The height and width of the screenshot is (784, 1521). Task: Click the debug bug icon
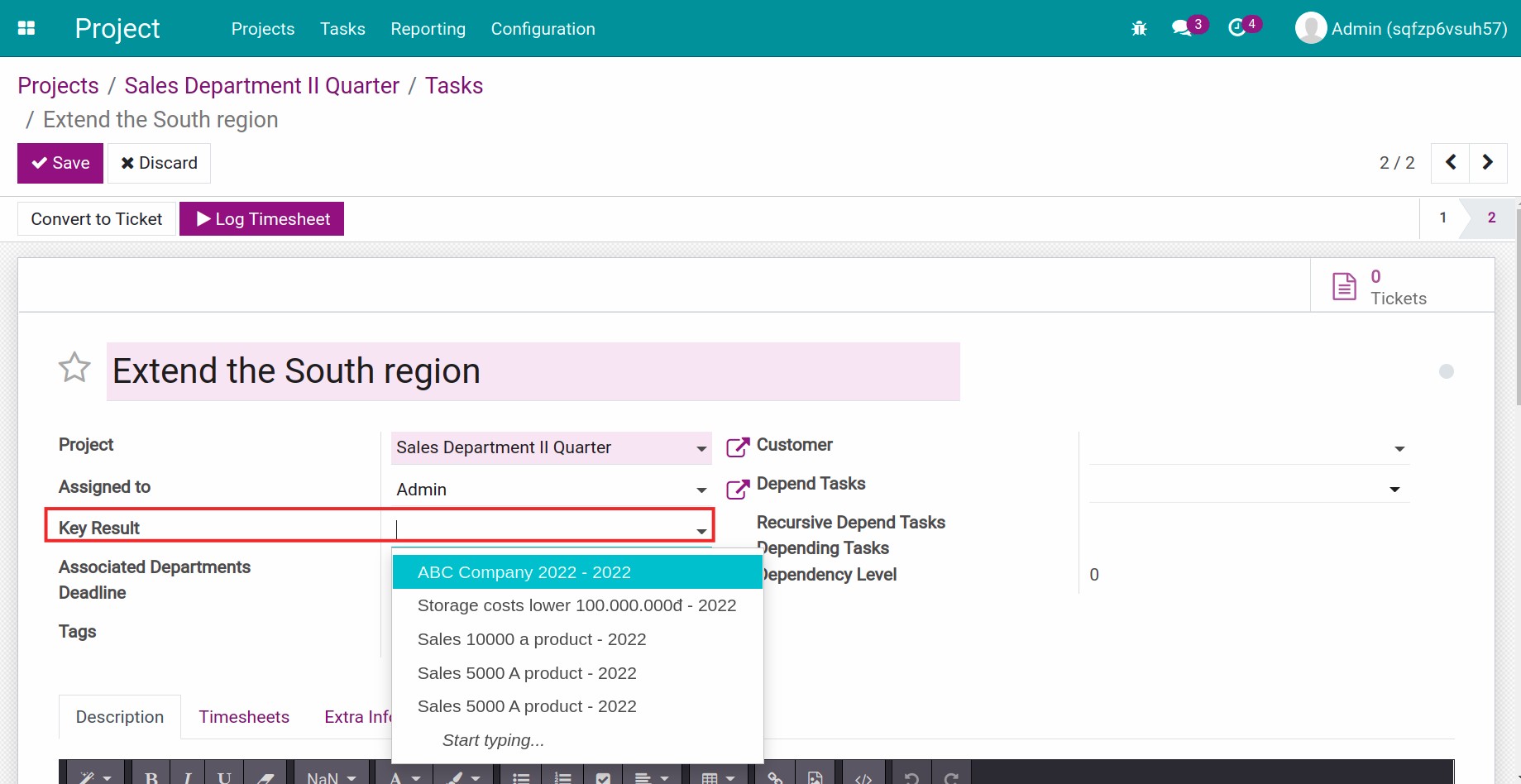click(x=1138, y=27)
